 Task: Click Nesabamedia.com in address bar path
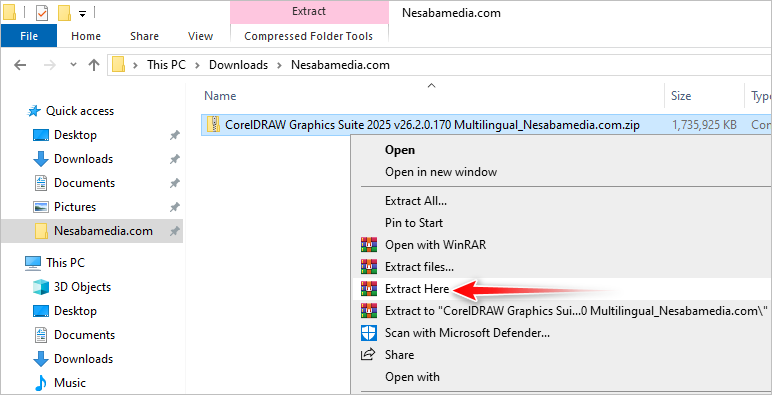pos(340,65)
